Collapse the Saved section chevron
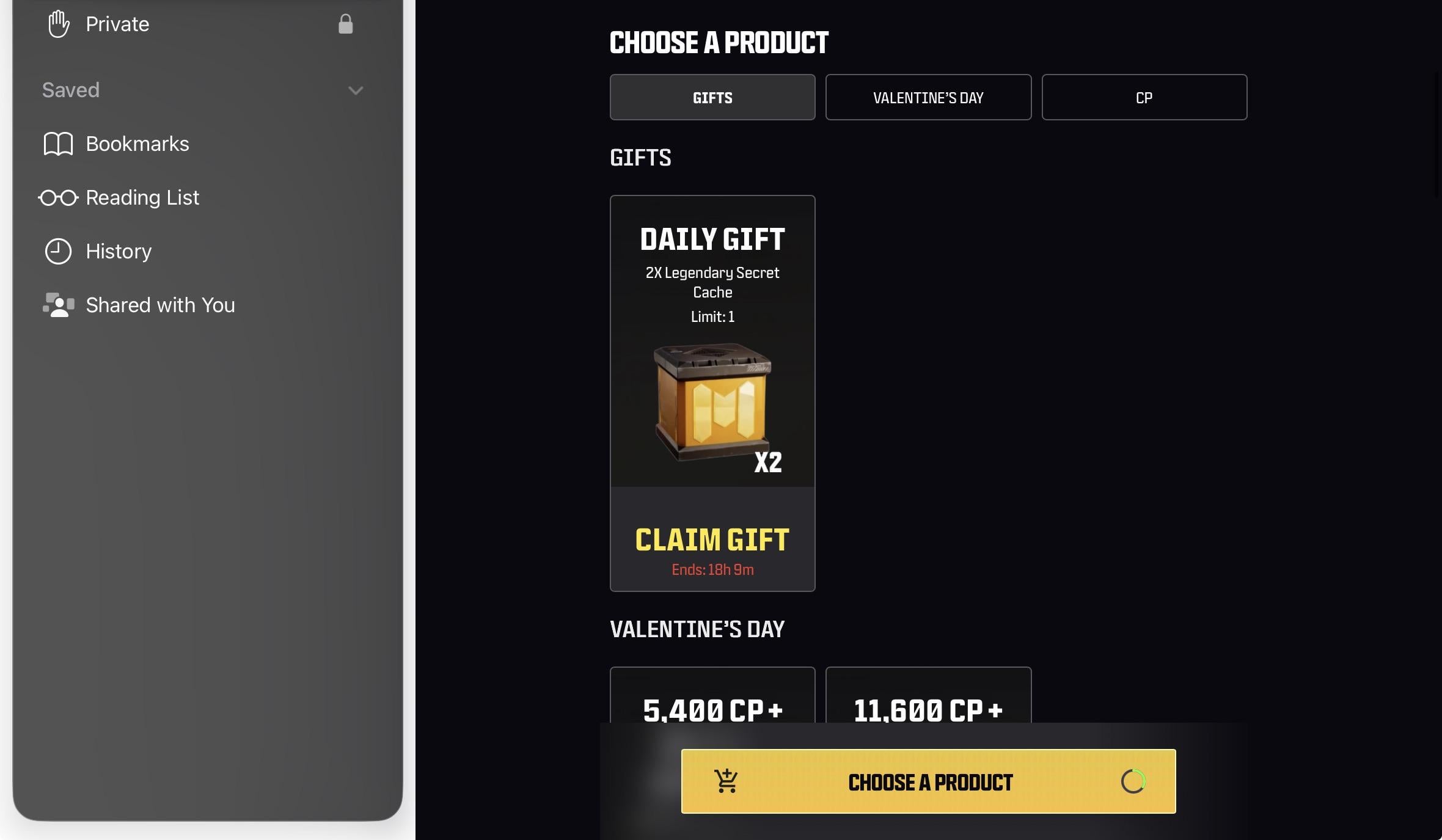This screenshot has width=1442, height=840. tap(356, 91)
